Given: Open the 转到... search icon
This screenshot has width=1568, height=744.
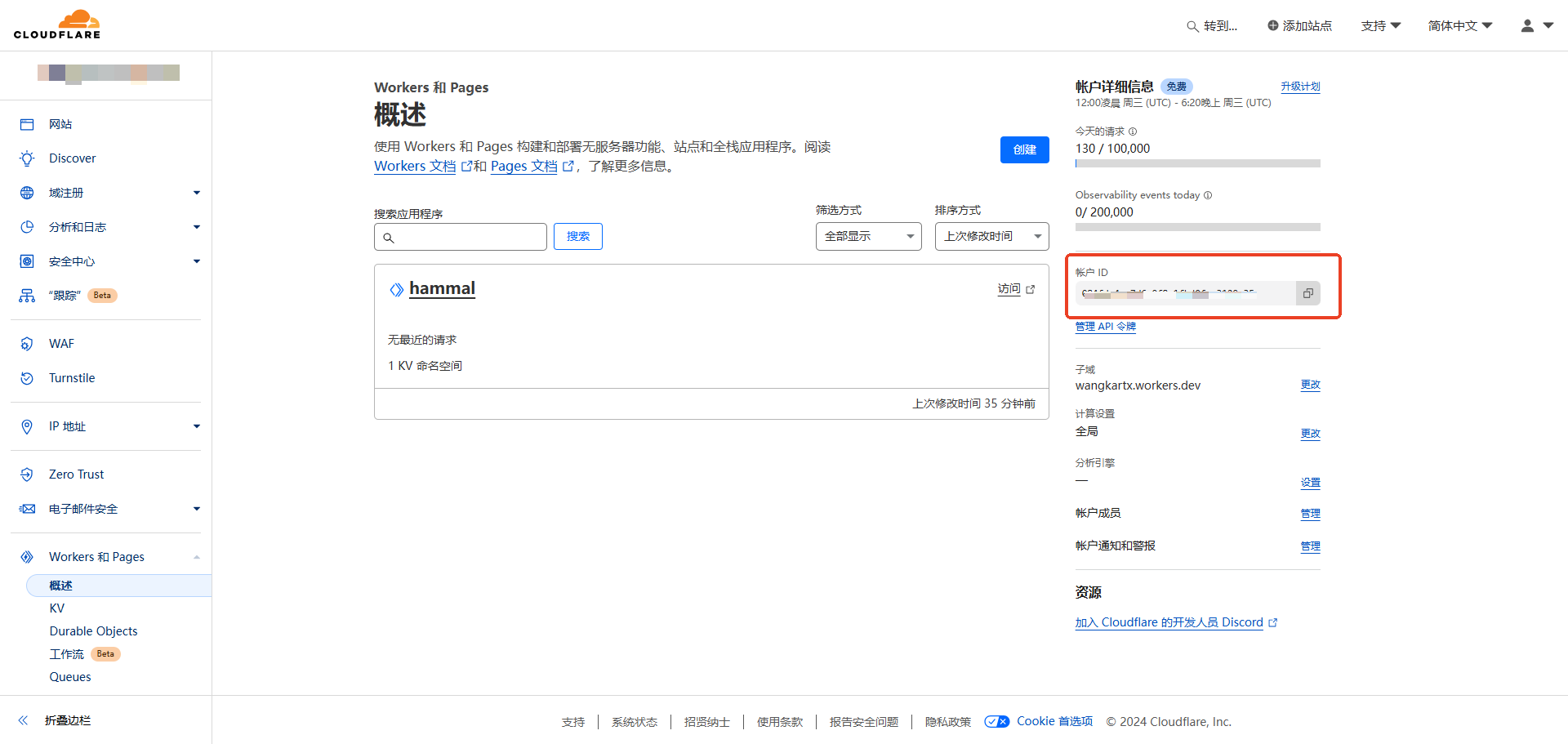Looking at the screenshot, I should click(1192, 26).
